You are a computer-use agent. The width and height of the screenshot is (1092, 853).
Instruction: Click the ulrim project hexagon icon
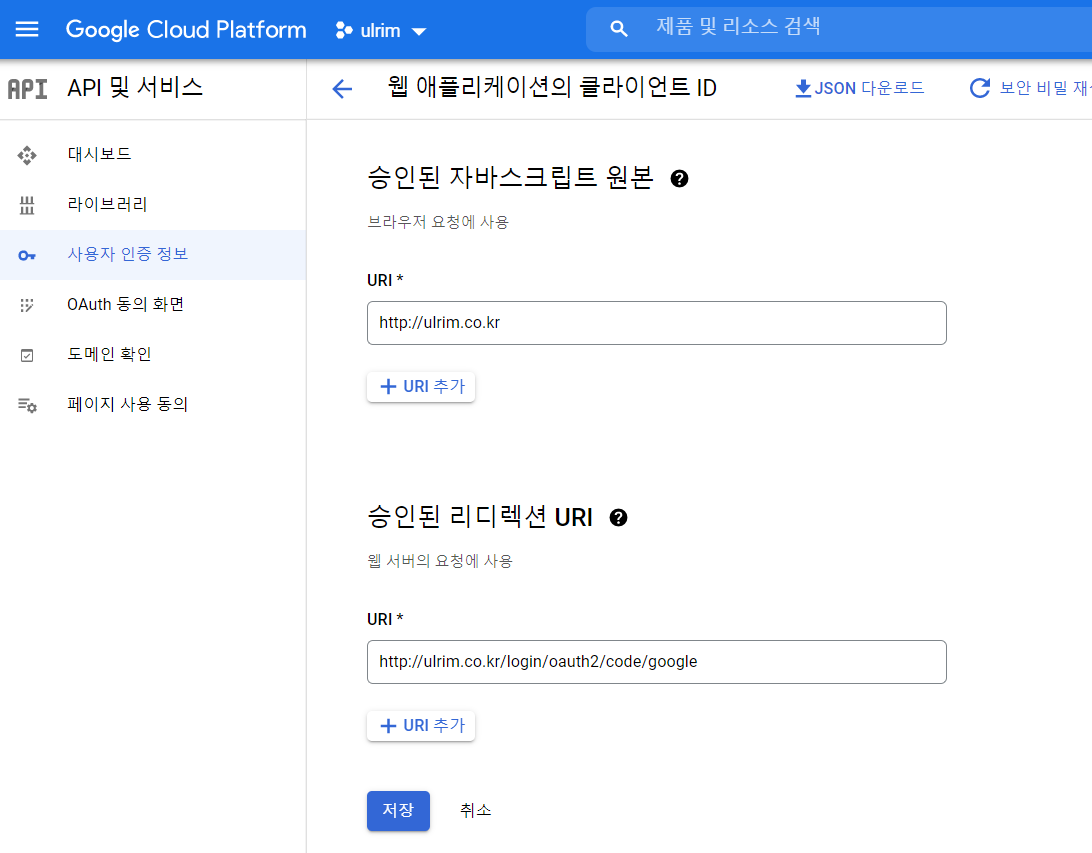pyautogui.click(x=343, y=30)
